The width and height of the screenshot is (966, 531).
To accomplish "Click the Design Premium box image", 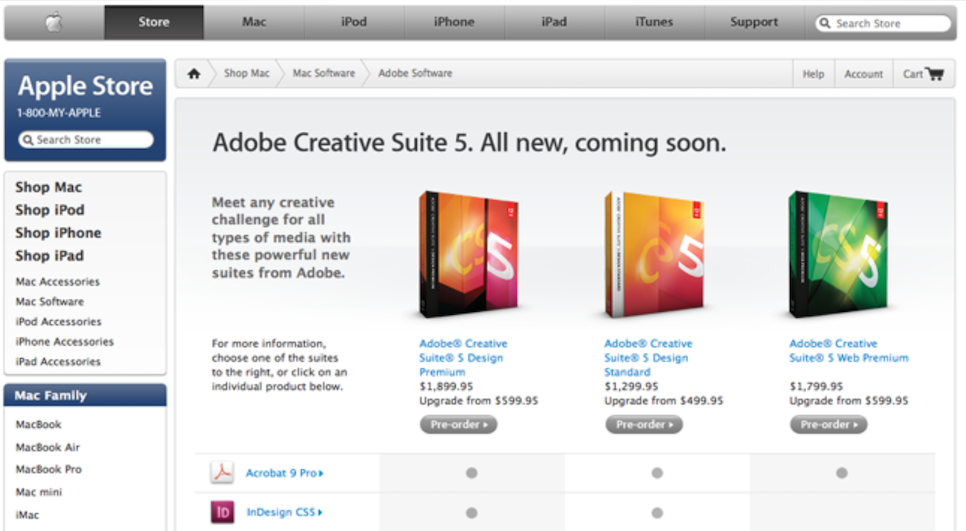I will (x=466, y=254).
